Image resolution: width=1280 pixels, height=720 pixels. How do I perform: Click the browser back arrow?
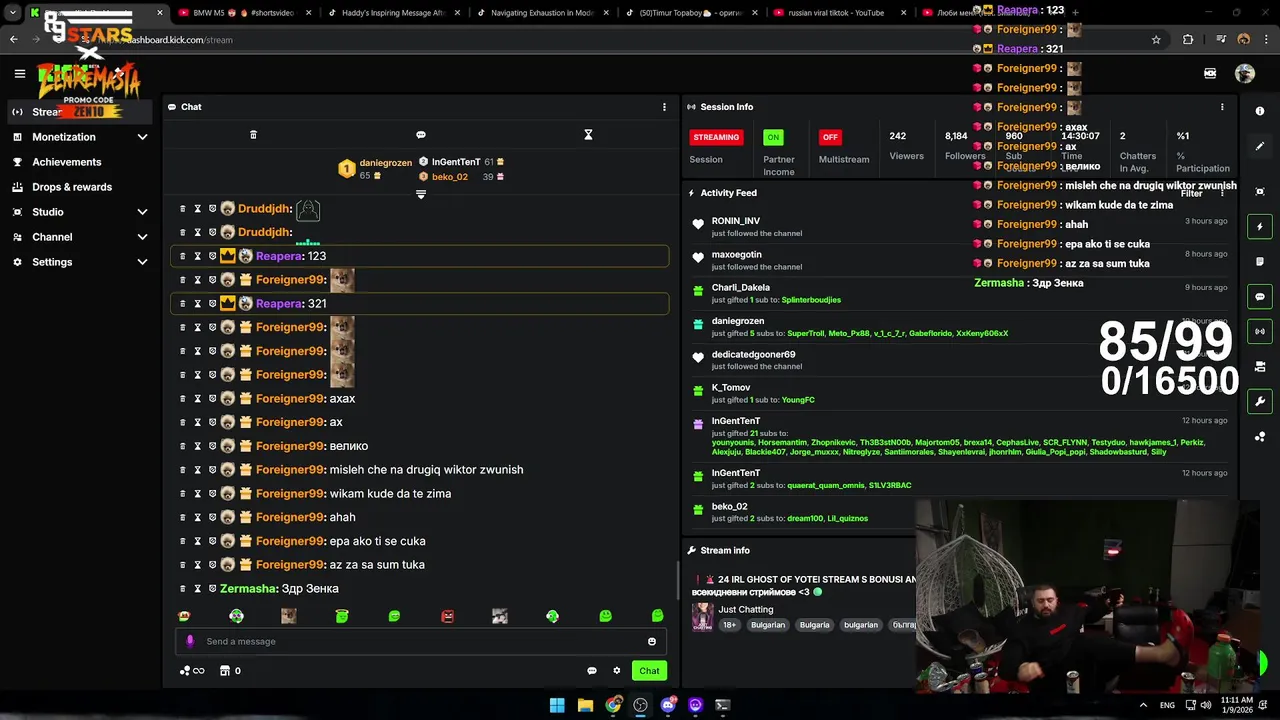(x=13, y=40)
